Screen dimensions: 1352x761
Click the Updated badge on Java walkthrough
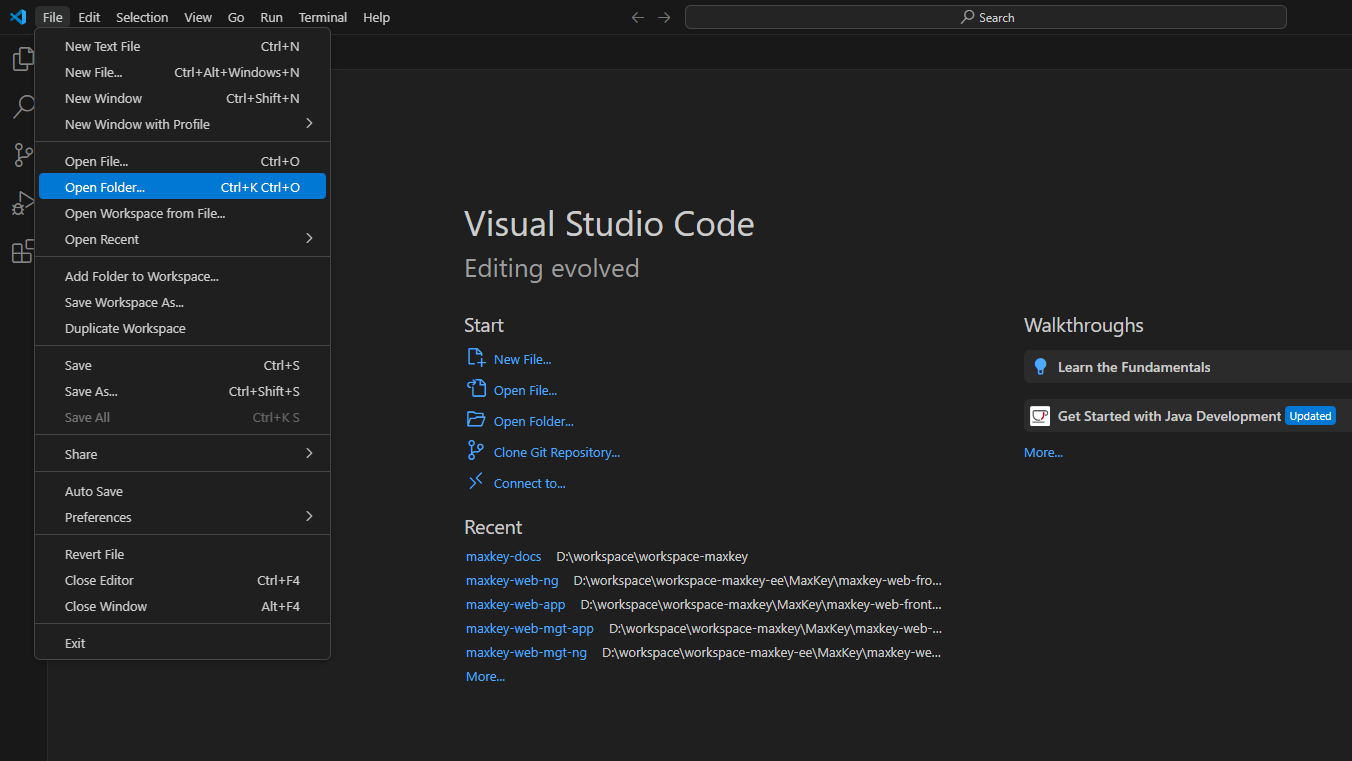coord(1310,416)
